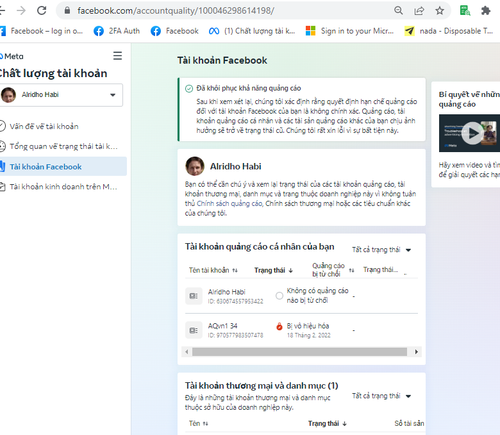Viewport: 500px width, 435px height.
Task: Click the lock icon in address bar
Action: coord(67,11)
